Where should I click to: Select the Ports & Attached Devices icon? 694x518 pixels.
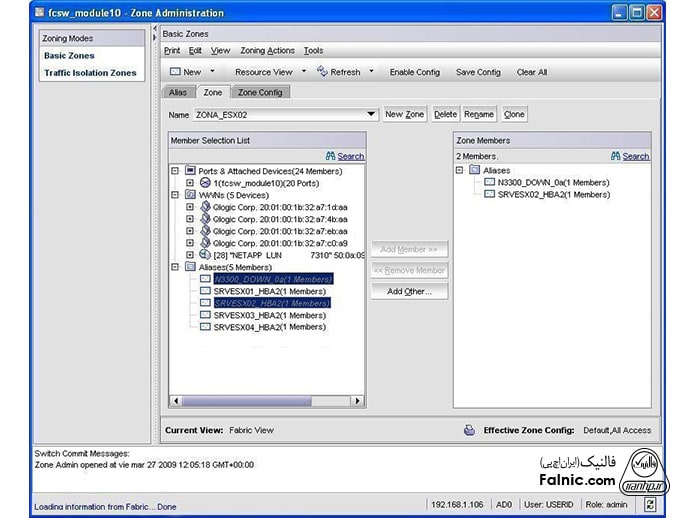pos(190,171)
